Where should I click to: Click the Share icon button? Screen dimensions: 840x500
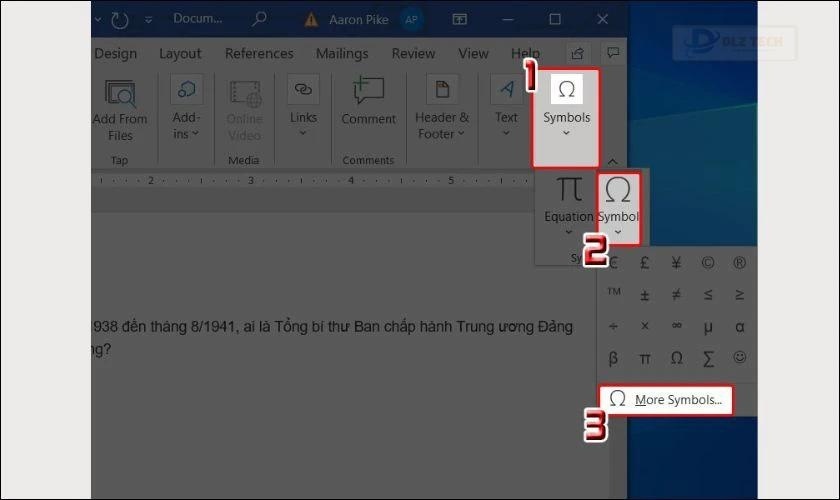coord(578,53)
